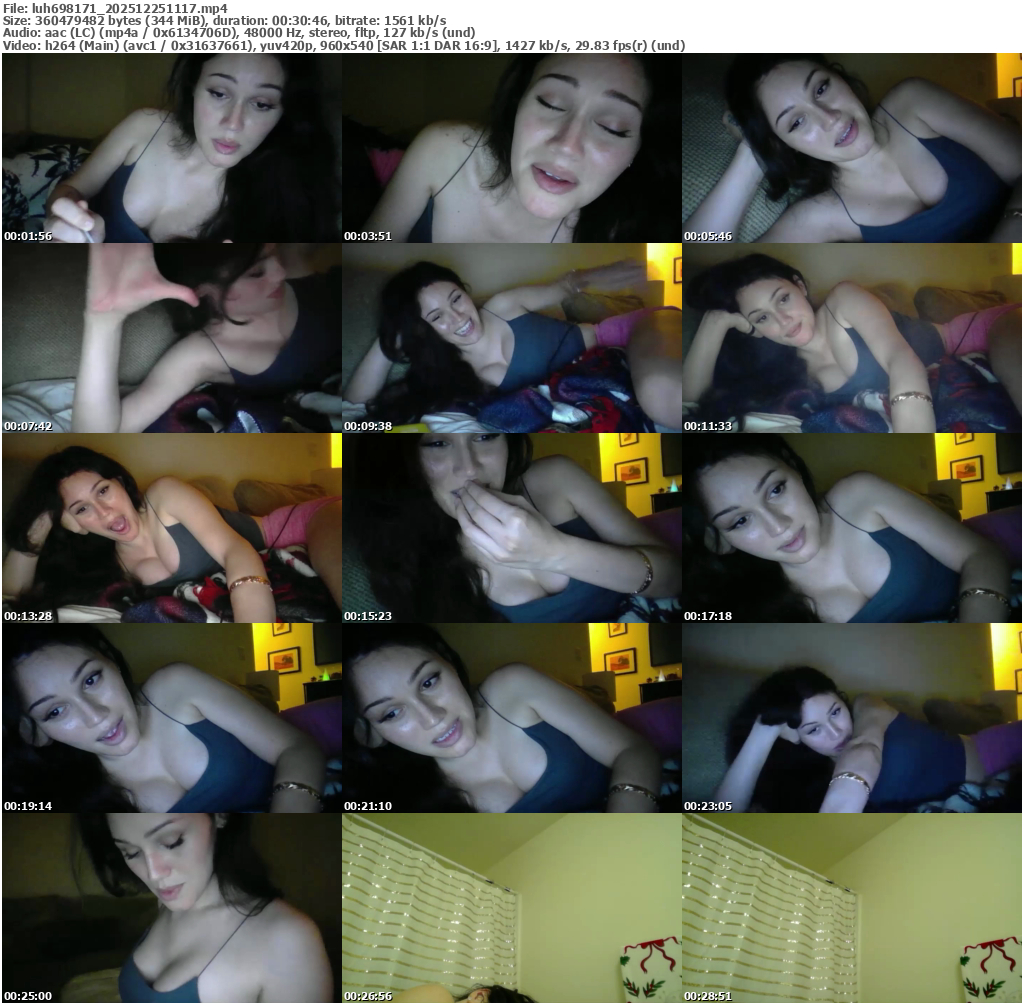The height and width of the screenshot is (1003, 1024).
Task: Choose the frame timestamped 00:15:23
Action: pos(511,528)
